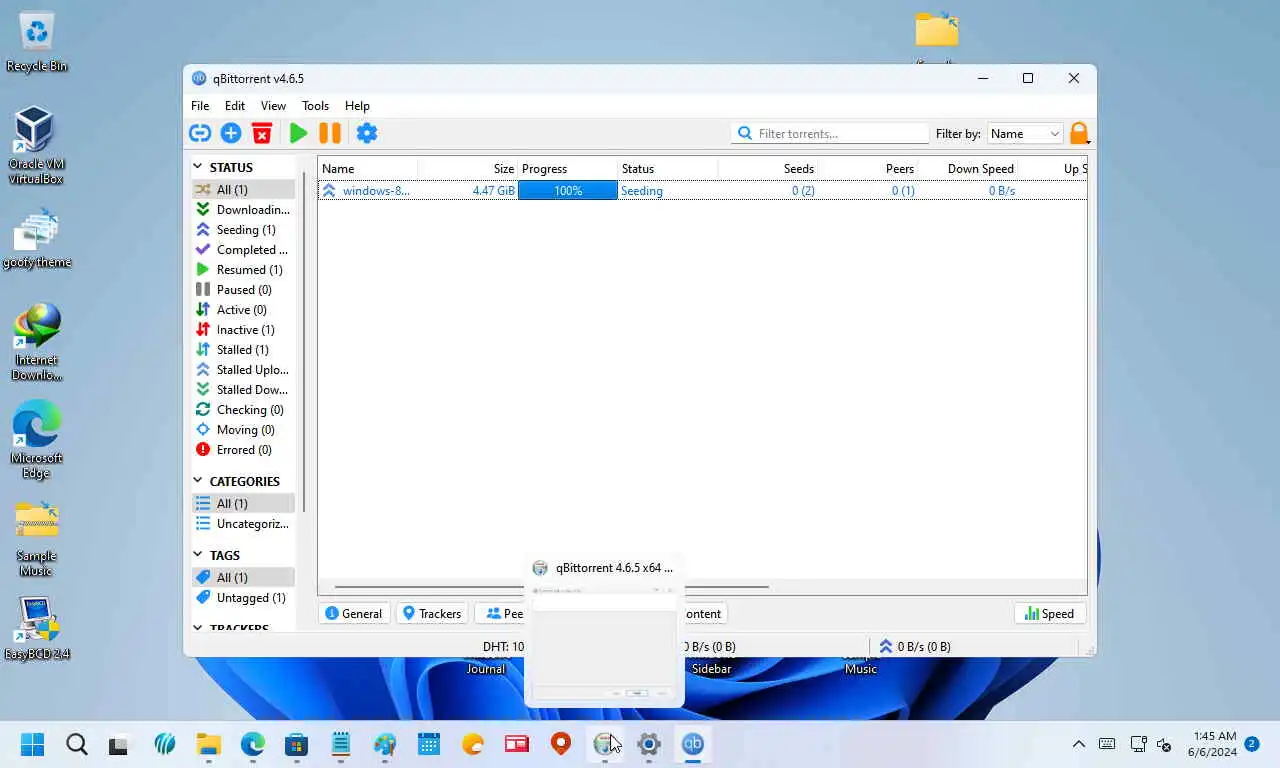
Task: Select the Stalled Uploading status filter
Action: click(x=243, y=370)
